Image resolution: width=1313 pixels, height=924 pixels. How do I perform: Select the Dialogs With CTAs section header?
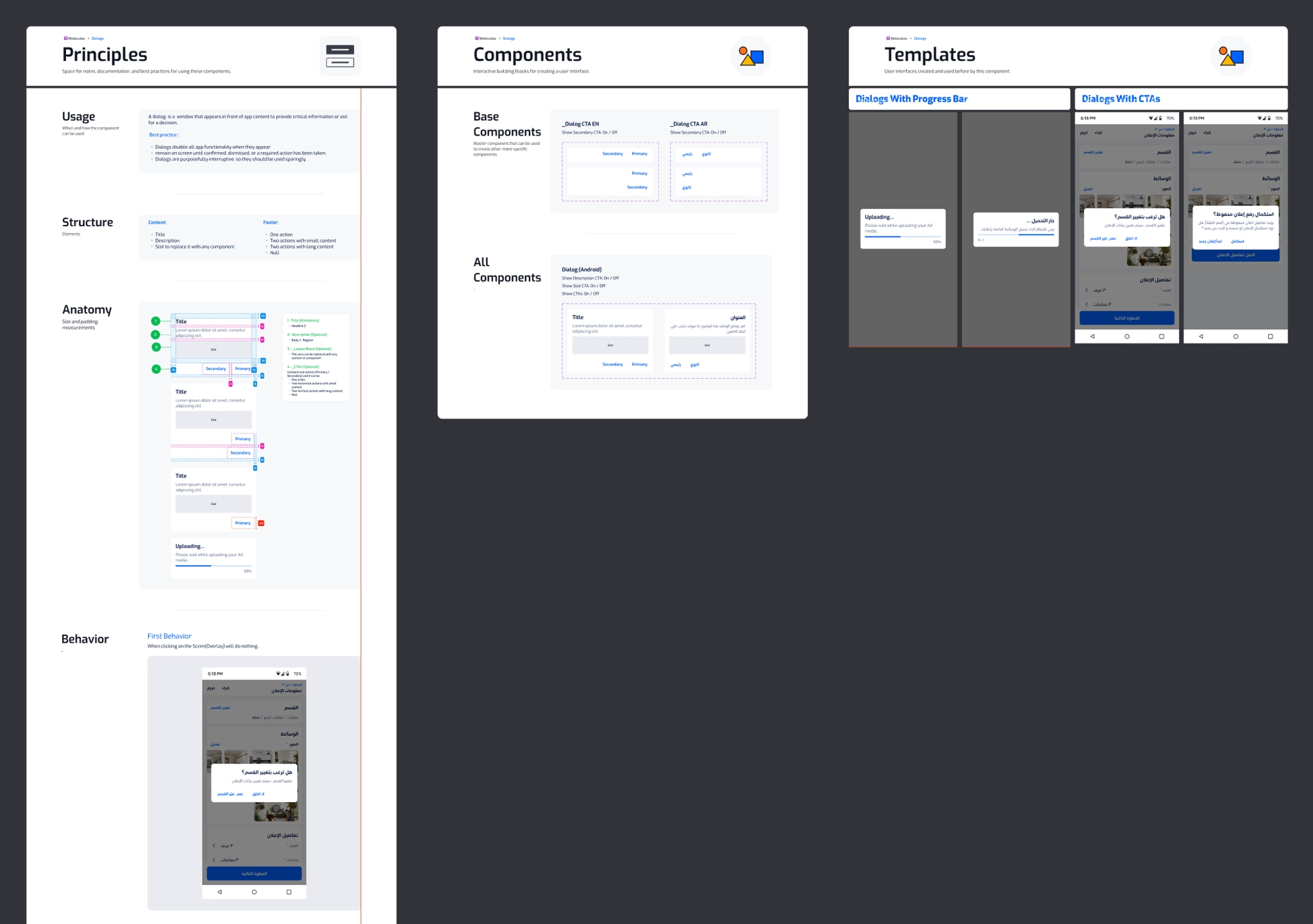click(1121, 99)
